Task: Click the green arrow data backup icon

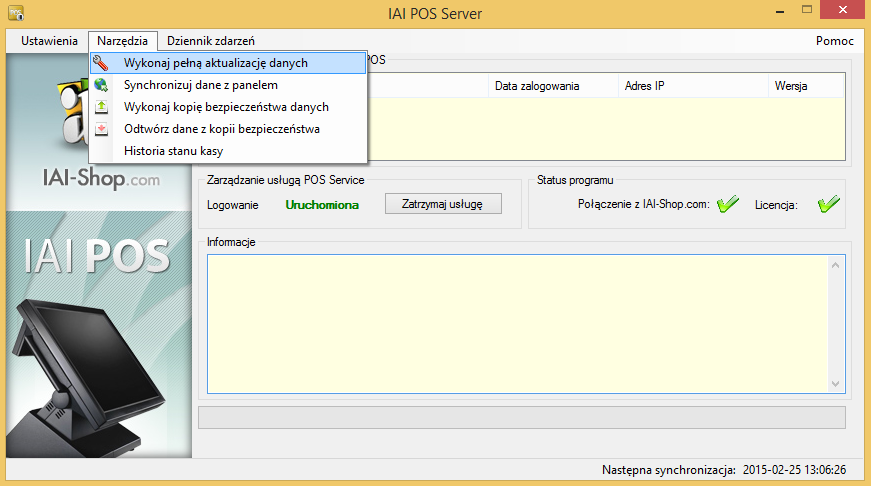Action: [101, 107]
